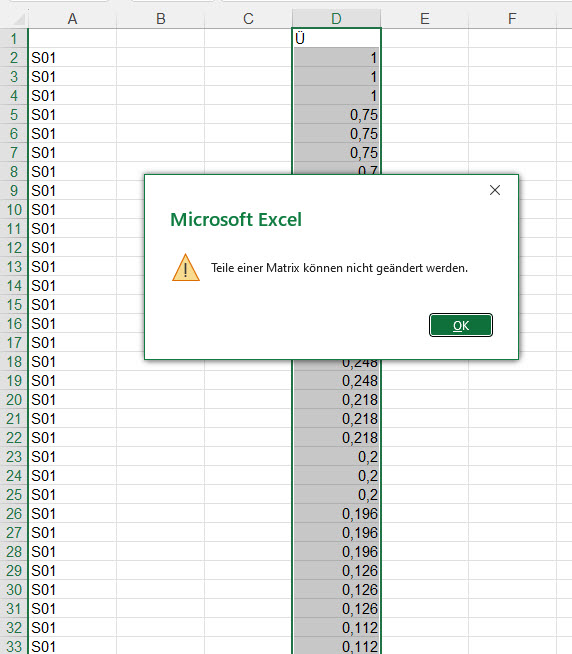Select row 20 header
Image resolution: width=572 pixels, height=654 pixels.
(x=14, y=400)
